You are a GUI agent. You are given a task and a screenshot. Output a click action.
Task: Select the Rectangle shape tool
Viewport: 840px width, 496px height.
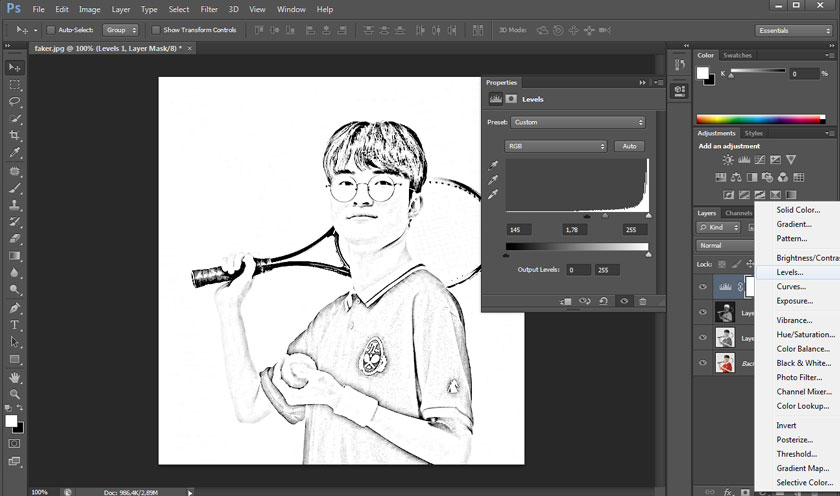tap(14, 359)
